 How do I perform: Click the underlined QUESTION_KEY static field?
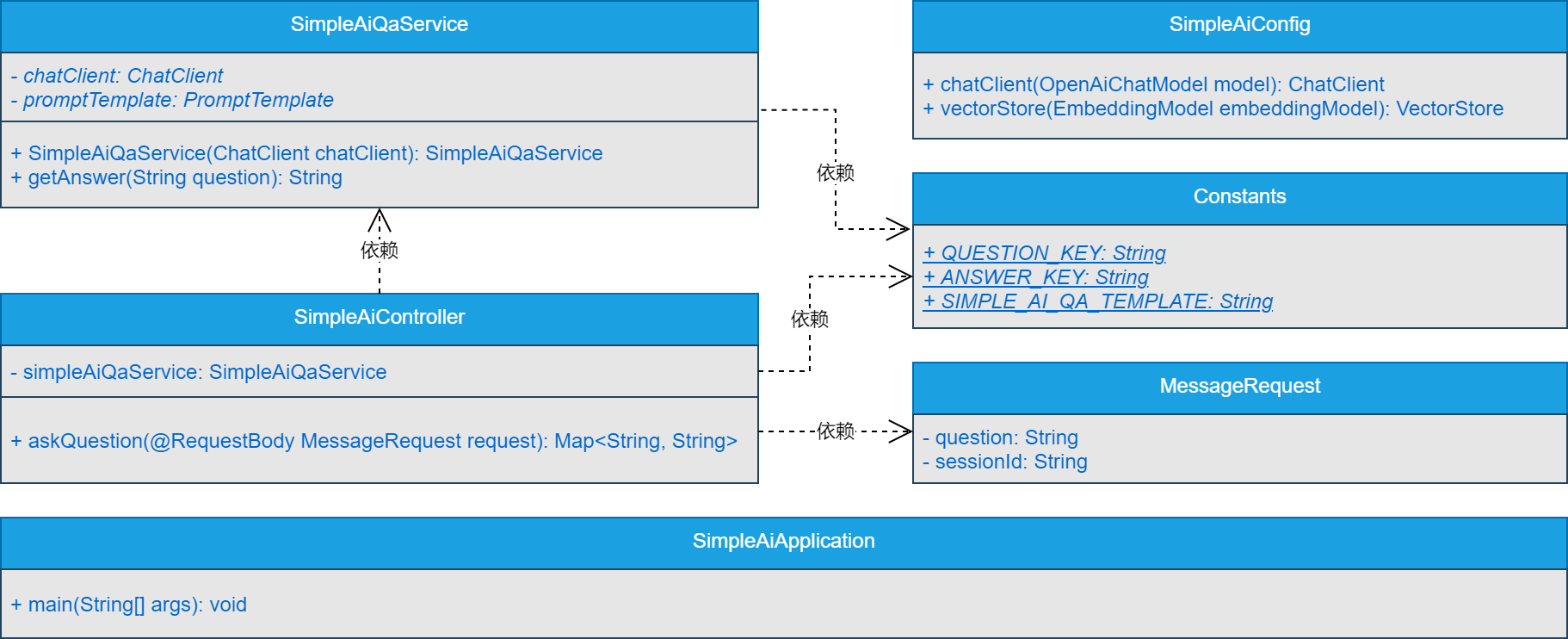[1045, 253]
